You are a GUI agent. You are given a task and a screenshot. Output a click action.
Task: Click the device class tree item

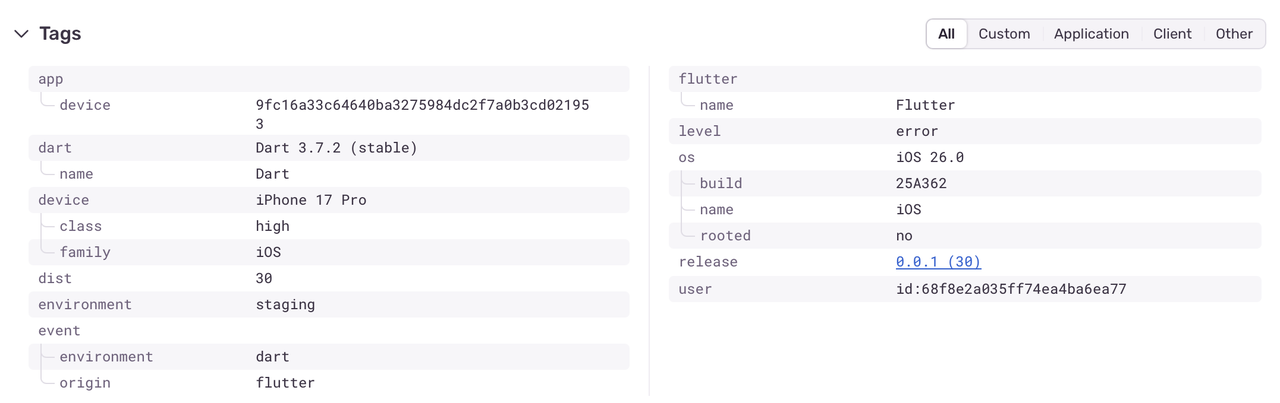coord(80,226)
